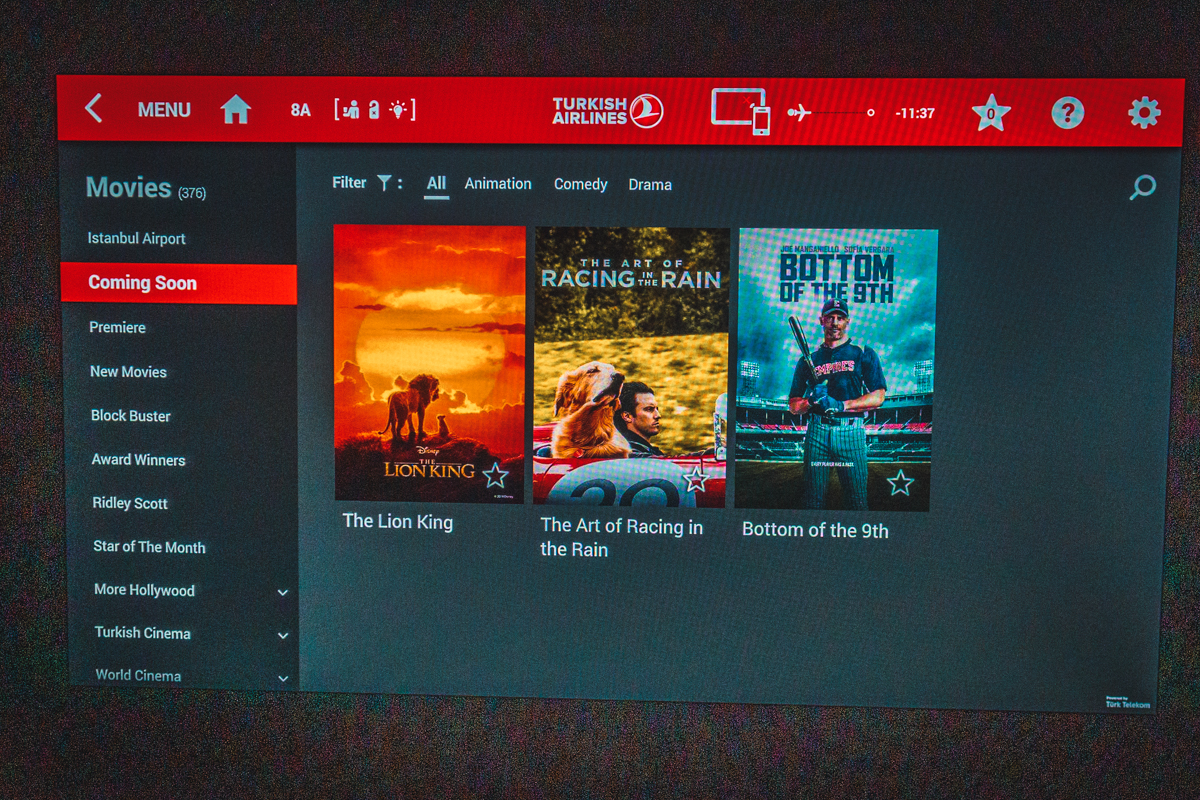Expand the Turkish Cinema chevron
Viewport: 1200px width, 800px height.
283,635
